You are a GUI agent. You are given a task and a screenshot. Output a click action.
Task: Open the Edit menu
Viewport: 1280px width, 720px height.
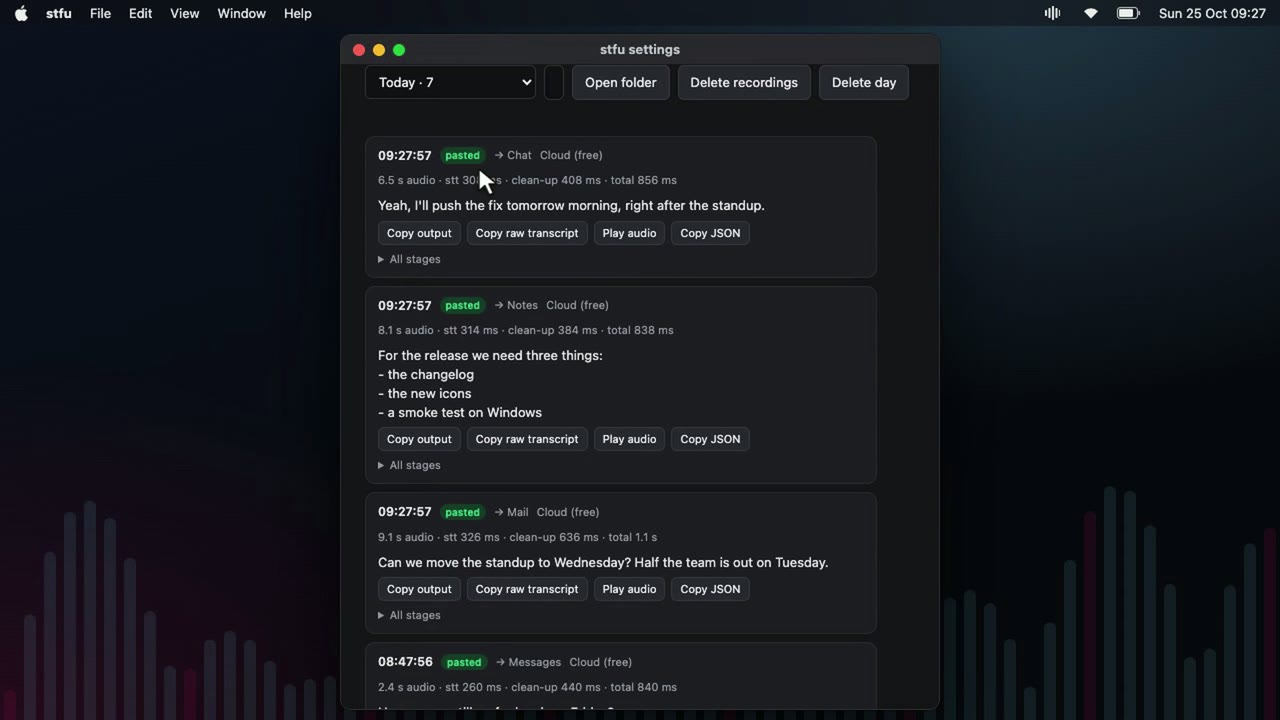[x=141, y=13]
